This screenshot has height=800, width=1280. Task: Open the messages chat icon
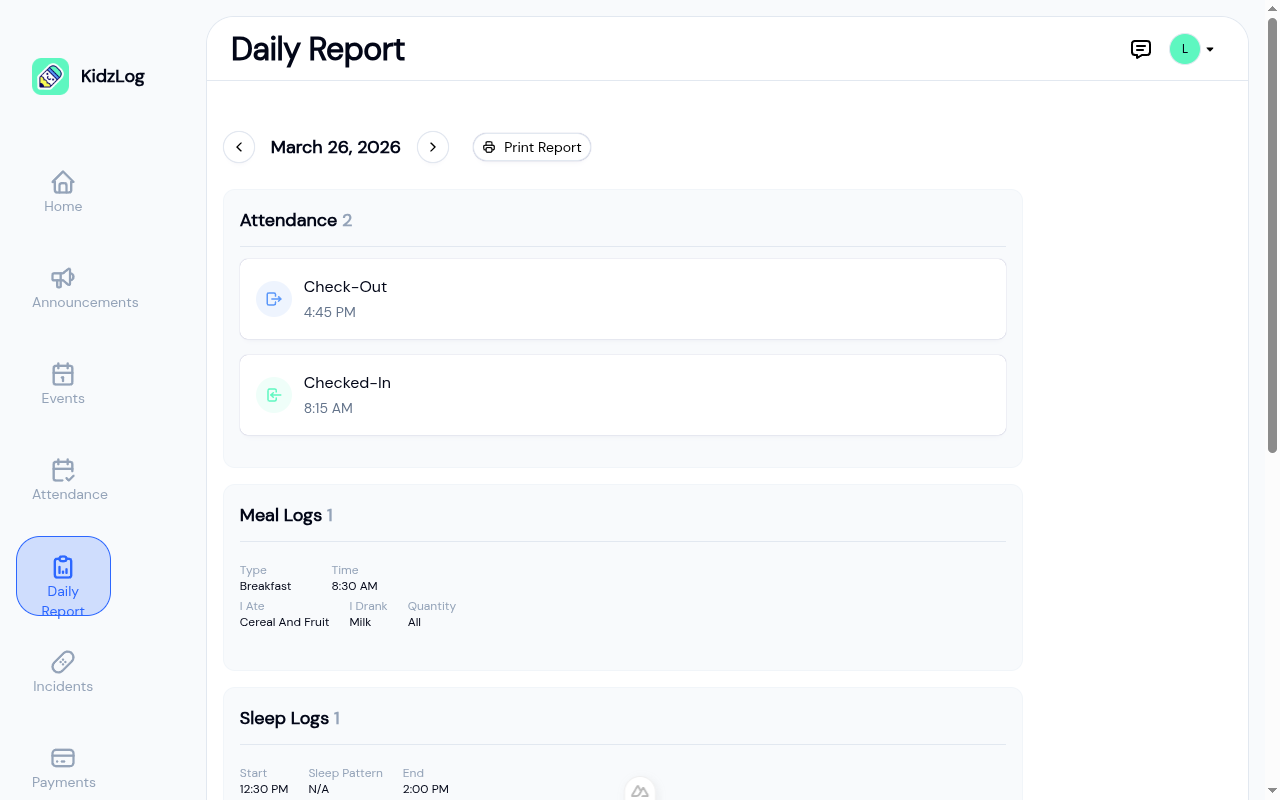click(x=1141, y=49)
